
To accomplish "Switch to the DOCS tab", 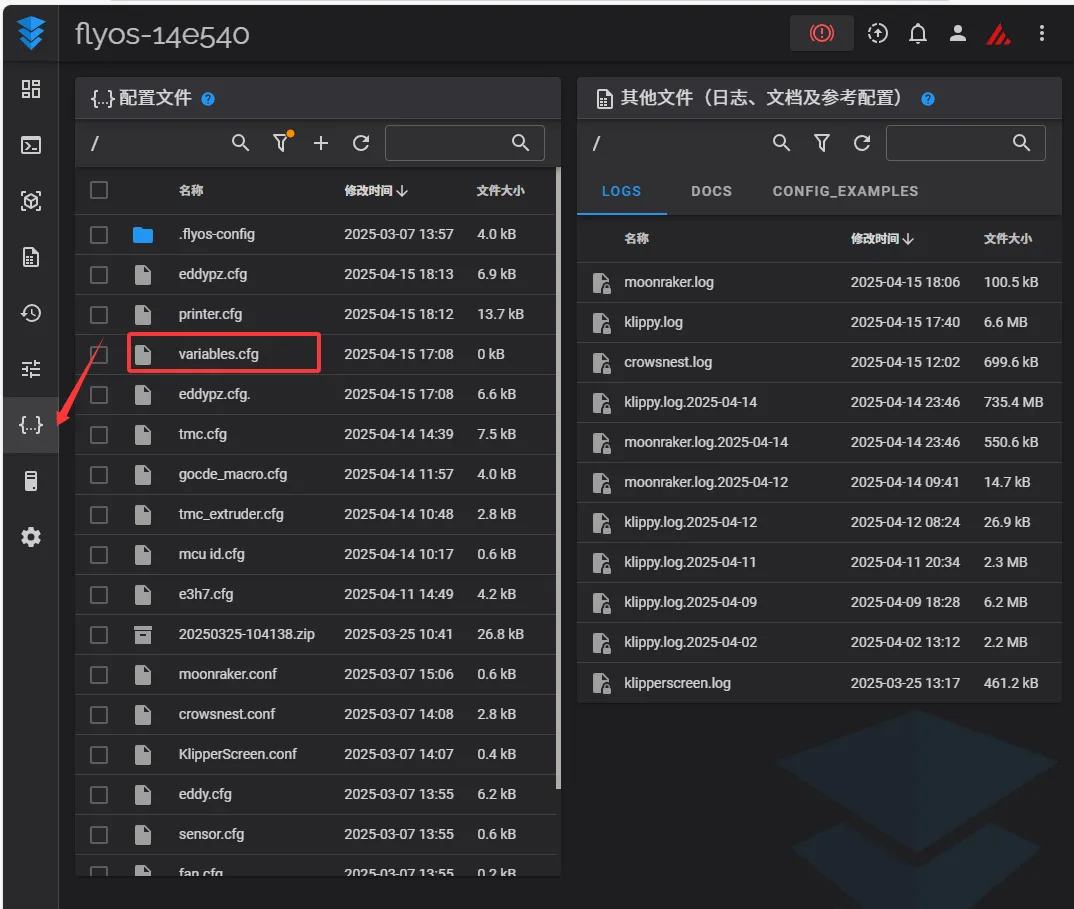I will tap(711, 191).
